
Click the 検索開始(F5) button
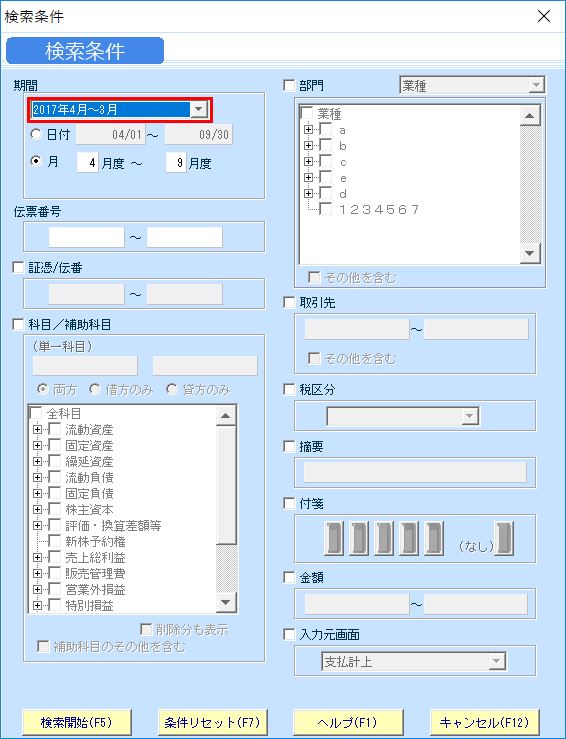(76, 722)
